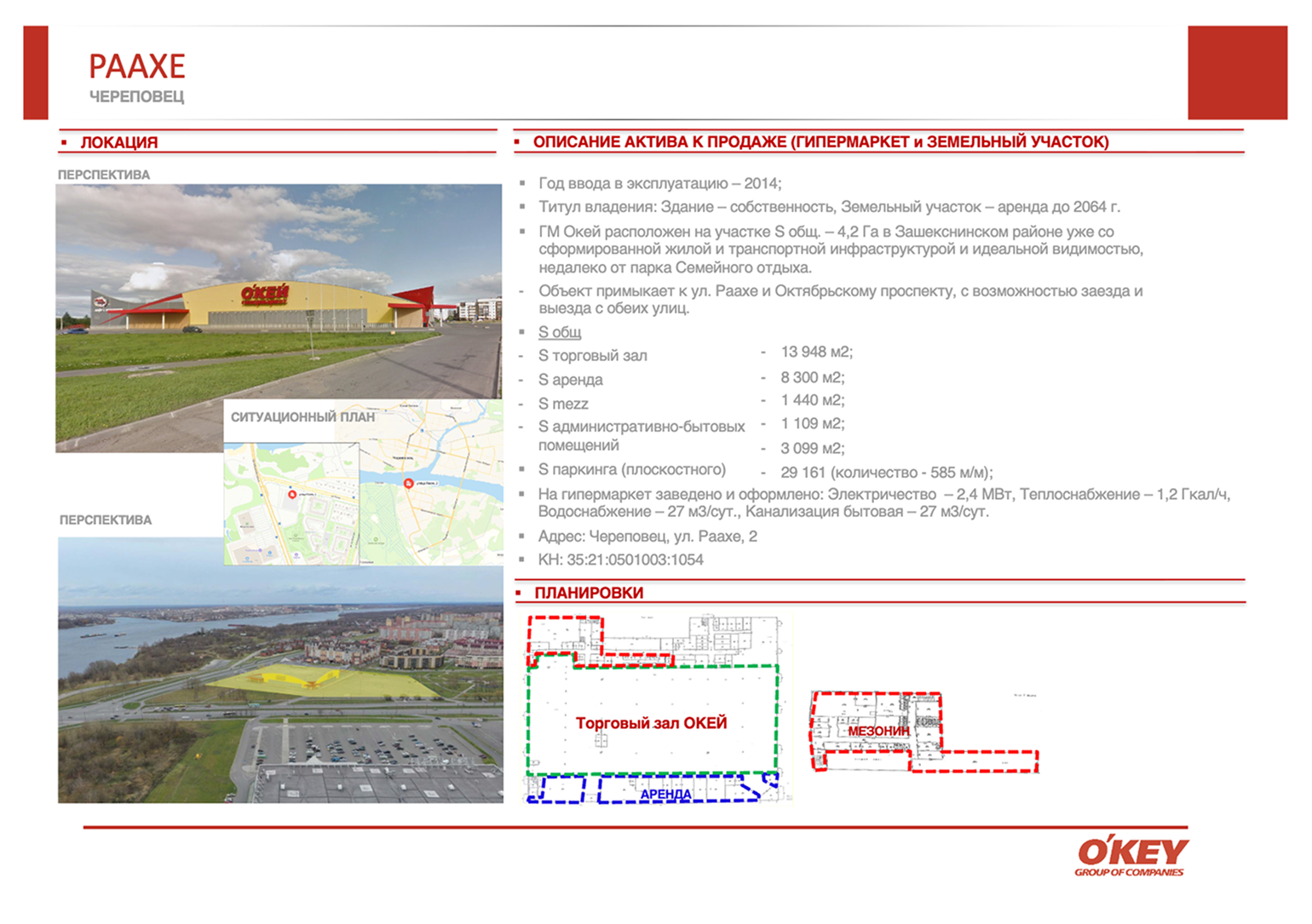Select the "S паркинга (плоскостного)" label
This screenshot has width=1312, height=924.
coord(632,469)
